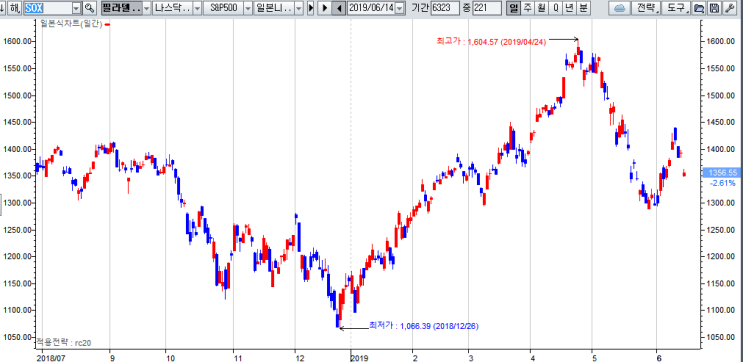Select the 나스닥.. index button
Image resolution: width=743 pixels, height=362 pixels.
point(172,8)
